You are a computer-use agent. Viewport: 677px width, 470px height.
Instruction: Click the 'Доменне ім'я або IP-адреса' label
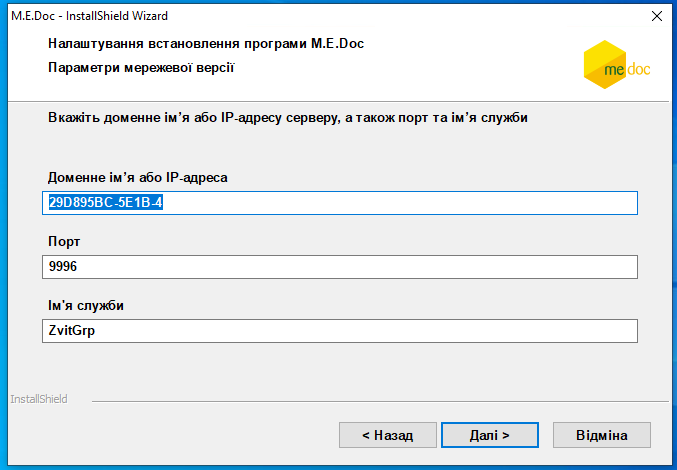[x=138, y=177]
